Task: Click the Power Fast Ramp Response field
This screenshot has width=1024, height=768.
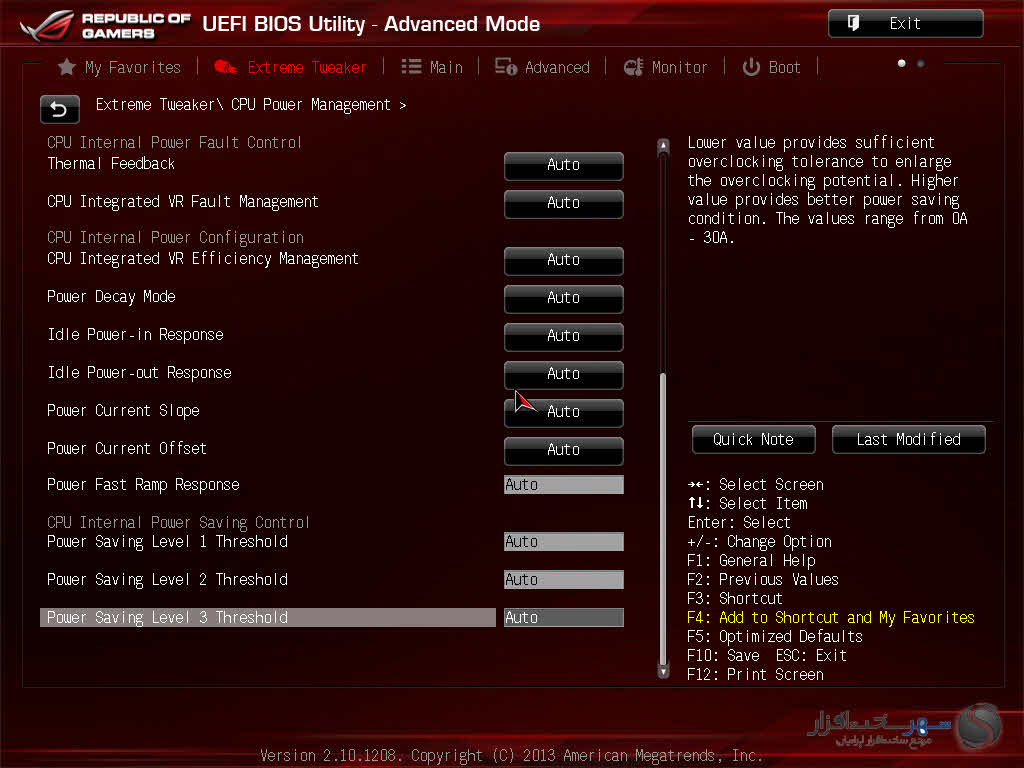Action: (x=563, y=485)
